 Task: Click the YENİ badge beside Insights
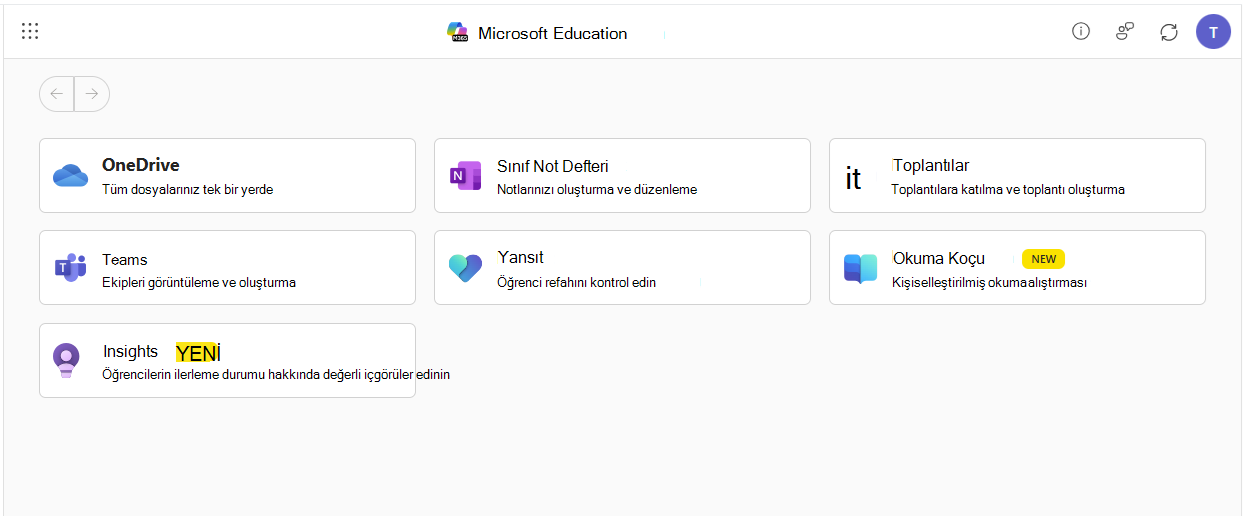pyautogui.click(x=197, y=352)
